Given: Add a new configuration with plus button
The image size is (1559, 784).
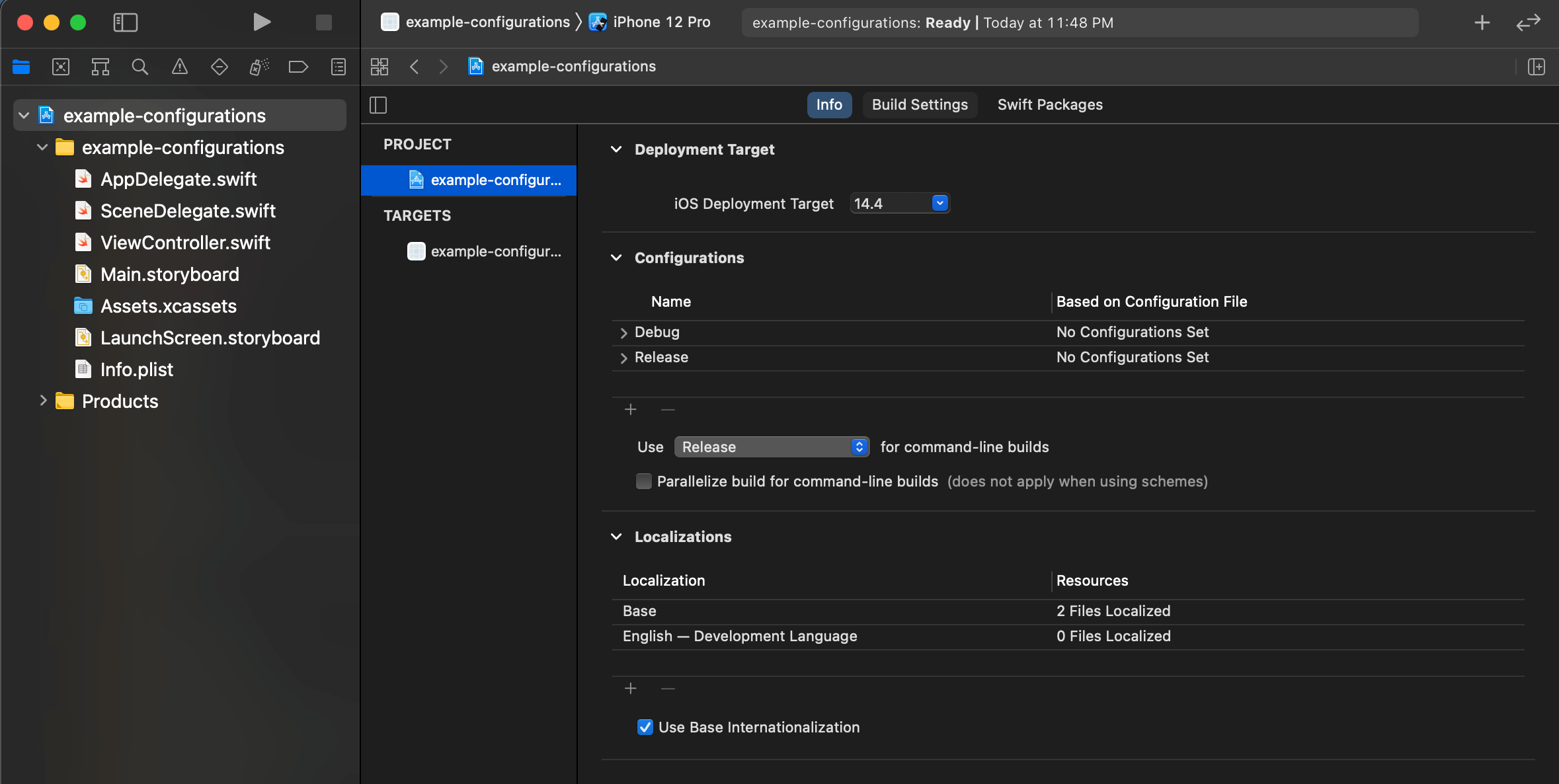Looking at the screenshot, I should (x=630, y=410).
